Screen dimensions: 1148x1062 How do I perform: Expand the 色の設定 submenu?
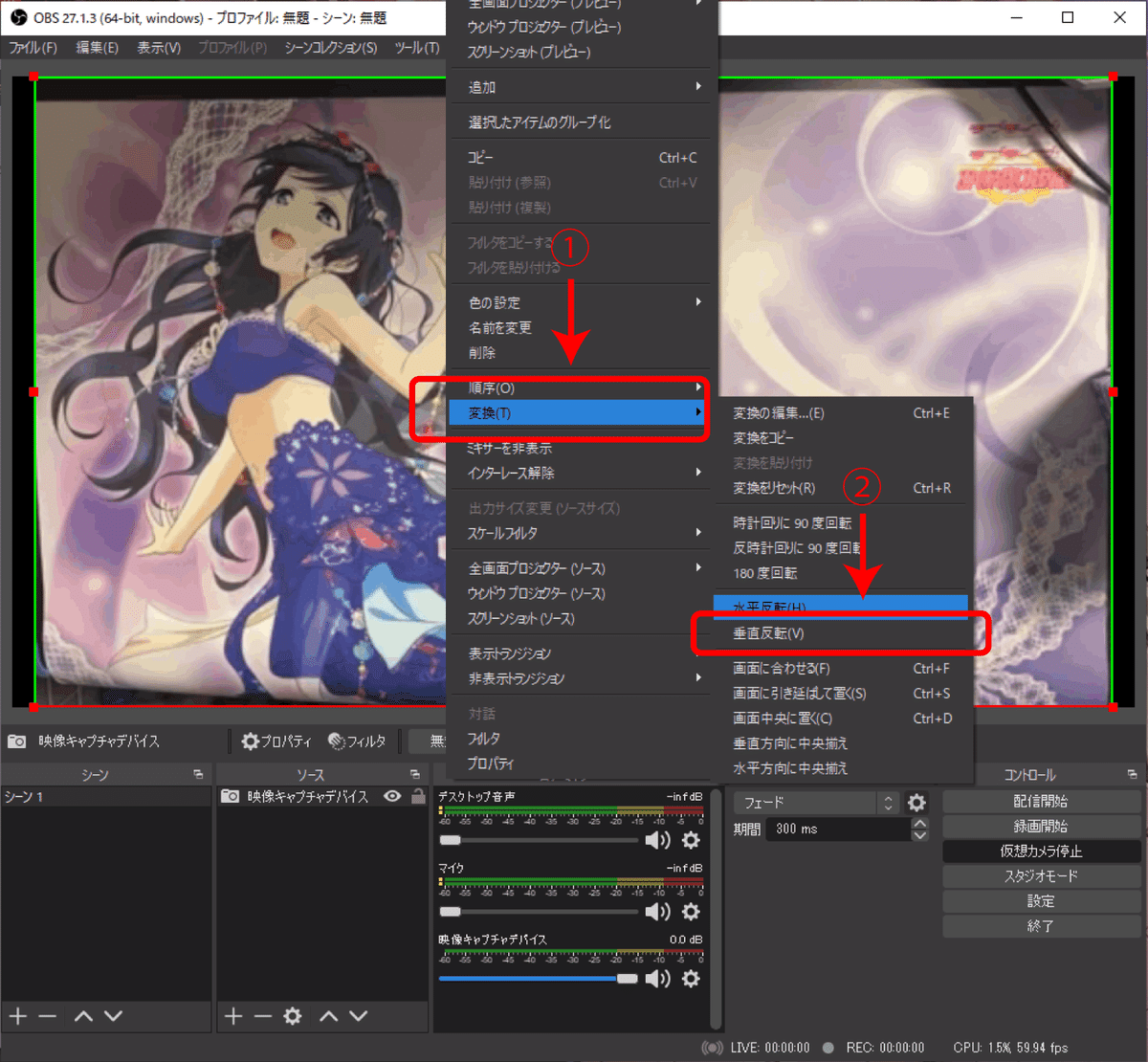pos(582,302)
